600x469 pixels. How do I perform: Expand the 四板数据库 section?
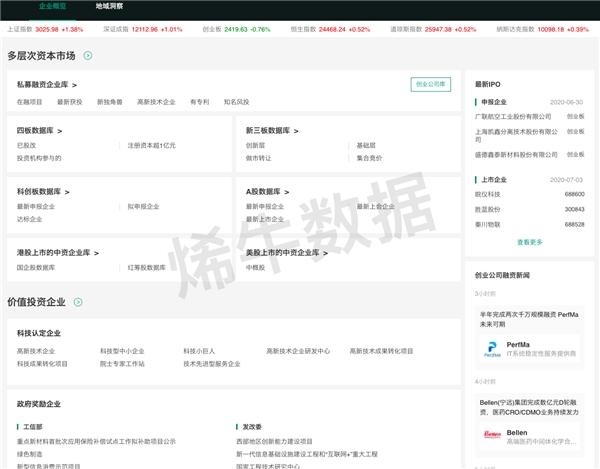[39, 131]
